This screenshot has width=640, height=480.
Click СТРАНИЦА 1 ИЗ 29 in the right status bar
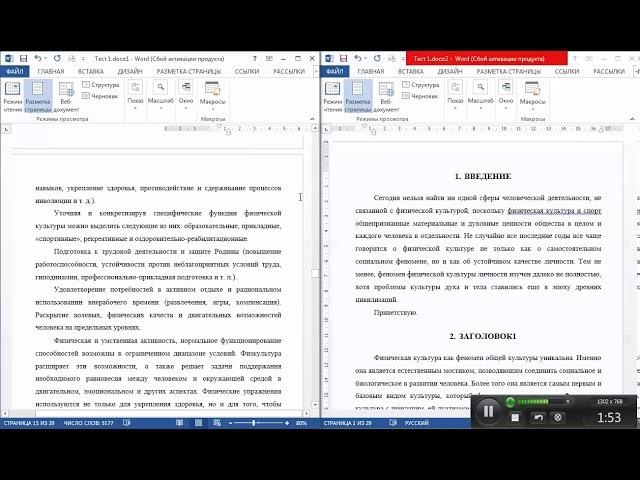click(x=347, y=423)
